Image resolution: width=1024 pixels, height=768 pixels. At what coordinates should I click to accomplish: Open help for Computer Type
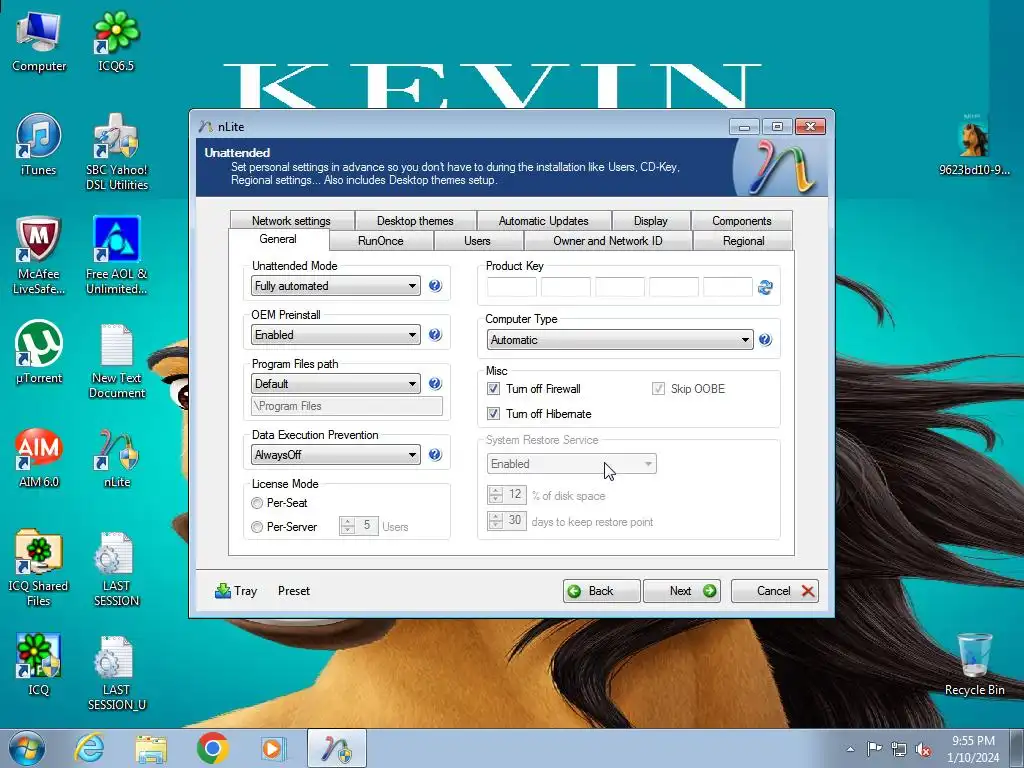coord(765,340)
